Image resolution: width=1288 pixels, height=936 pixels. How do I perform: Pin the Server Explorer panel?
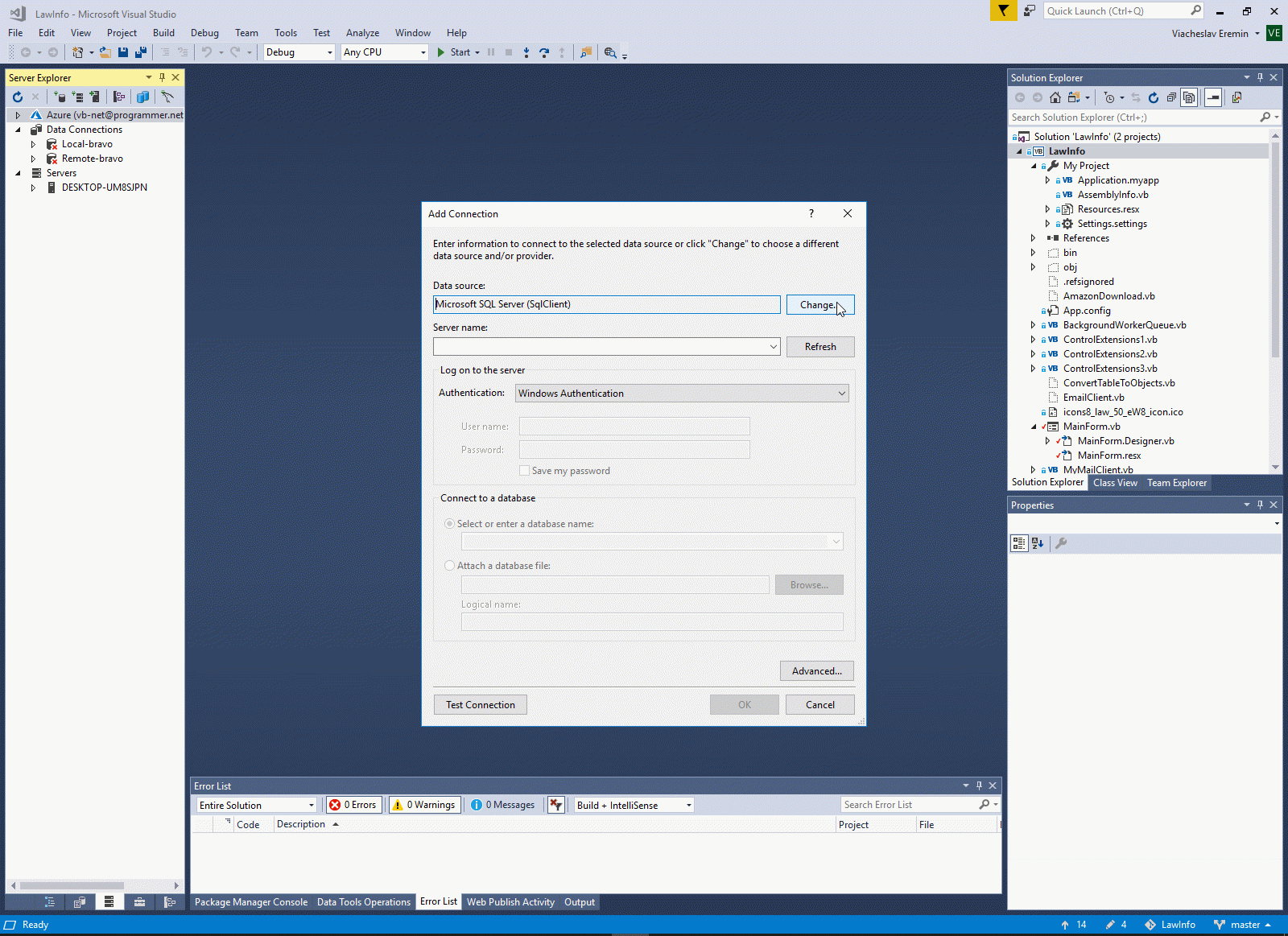tap(163, 77)
